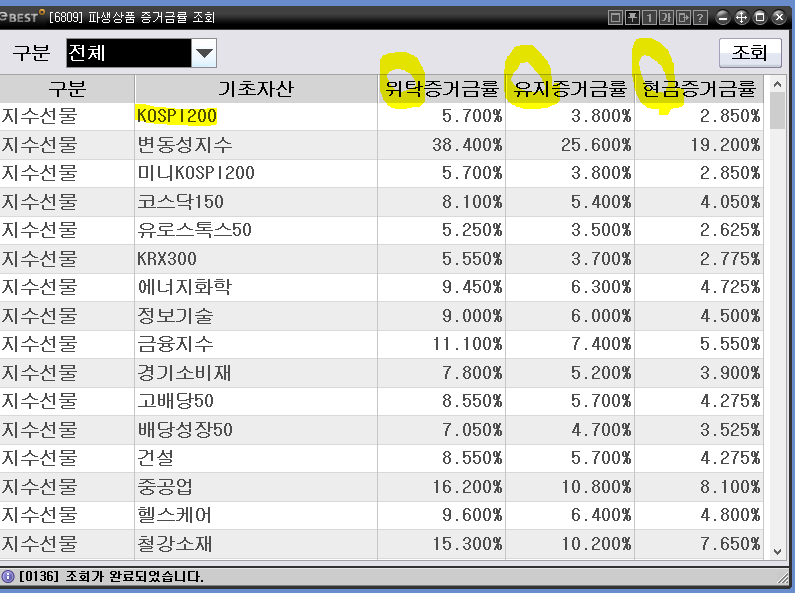This screenshot has width=795, height=593.
Task: Click the status message '[0136] 조회가 완료되었습니다.'
Action: 112,576
